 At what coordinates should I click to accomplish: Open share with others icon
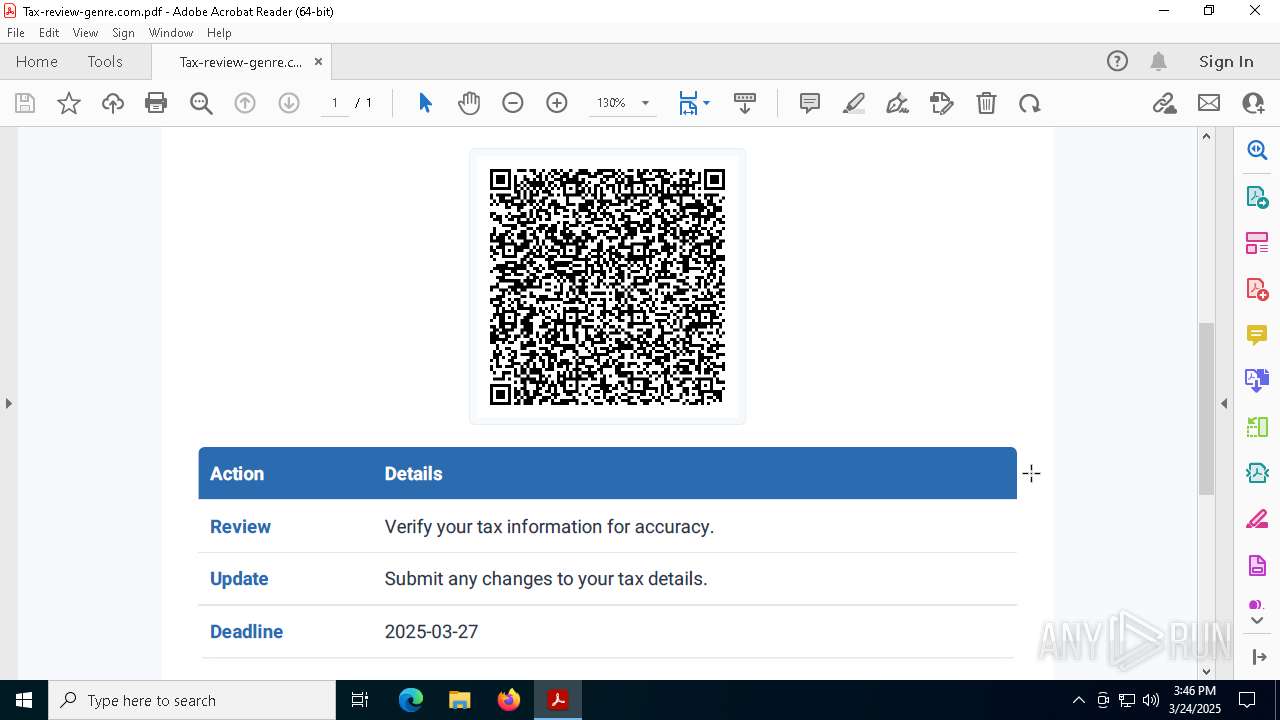pyautogui.click(x=1253, y=103)
